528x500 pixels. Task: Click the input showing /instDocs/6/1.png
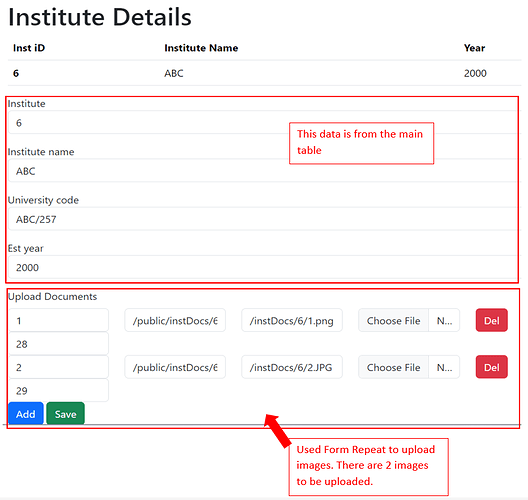pyautogui.click(x=292, y=320)
